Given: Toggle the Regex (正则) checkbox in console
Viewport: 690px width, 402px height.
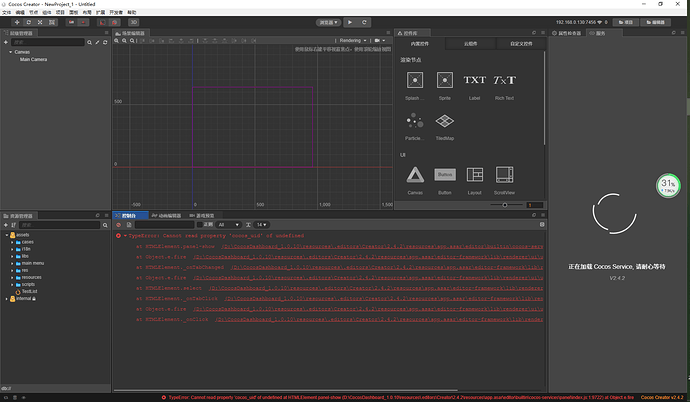Looking at the screenshot, I should click(x=199, y=224).
